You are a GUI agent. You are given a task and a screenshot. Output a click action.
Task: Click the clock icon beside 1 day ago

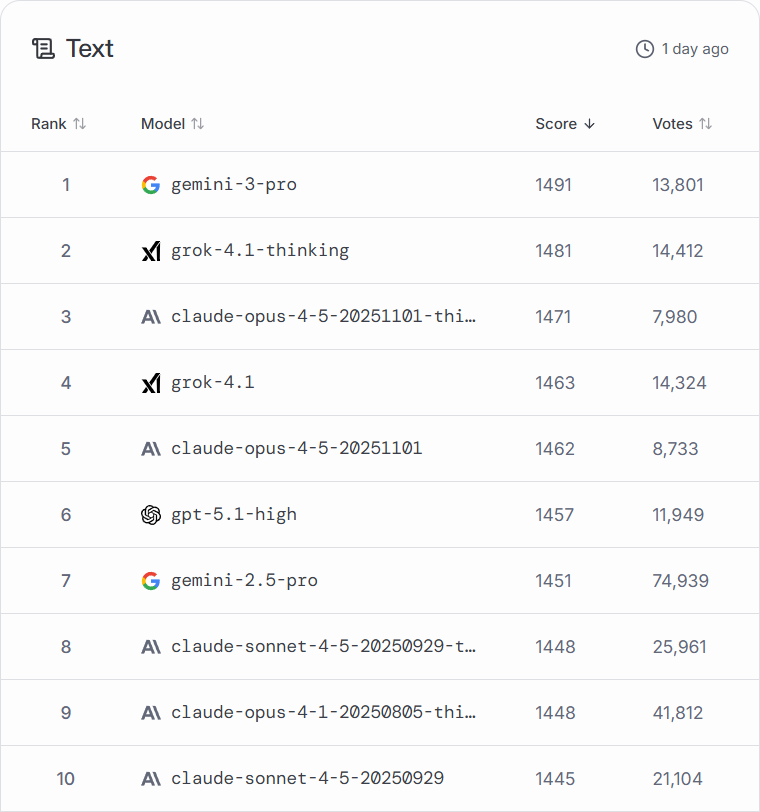[x=645, y=49]
